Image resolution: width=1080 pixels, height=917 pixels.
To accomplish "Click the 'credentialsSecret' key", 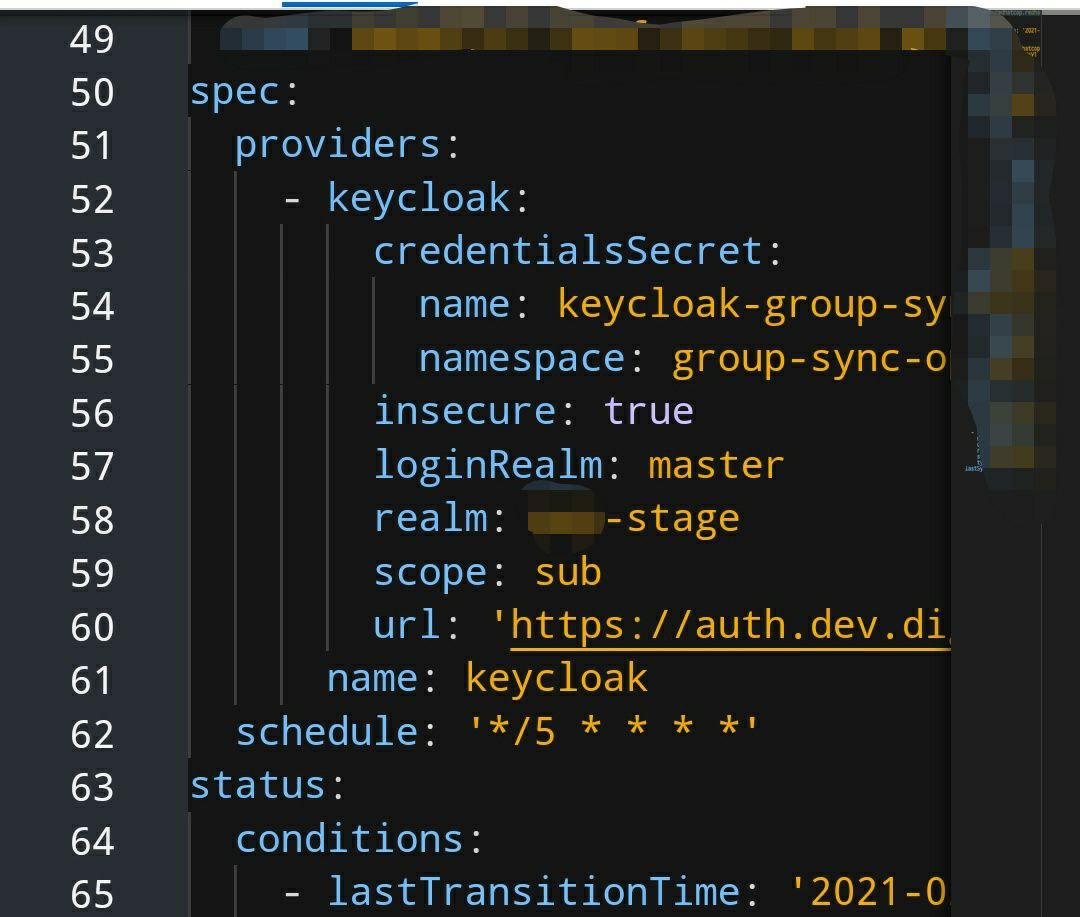I will 568,251.
